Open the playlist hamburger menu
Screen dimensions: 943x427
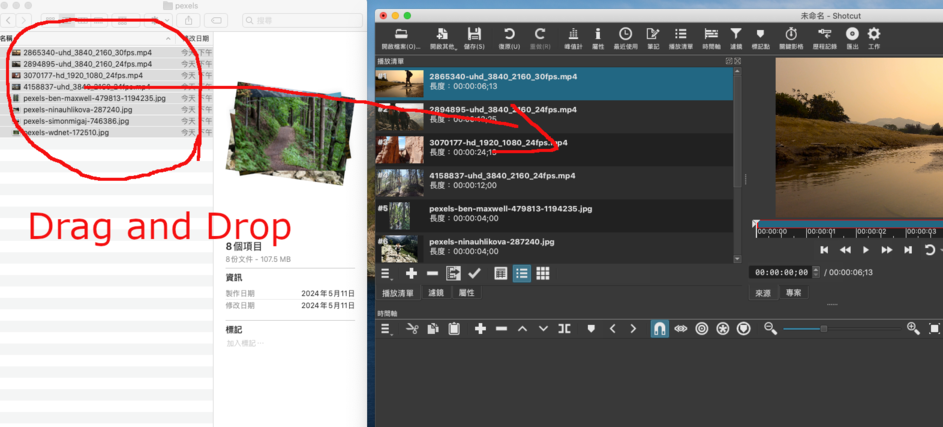(386, 273)
